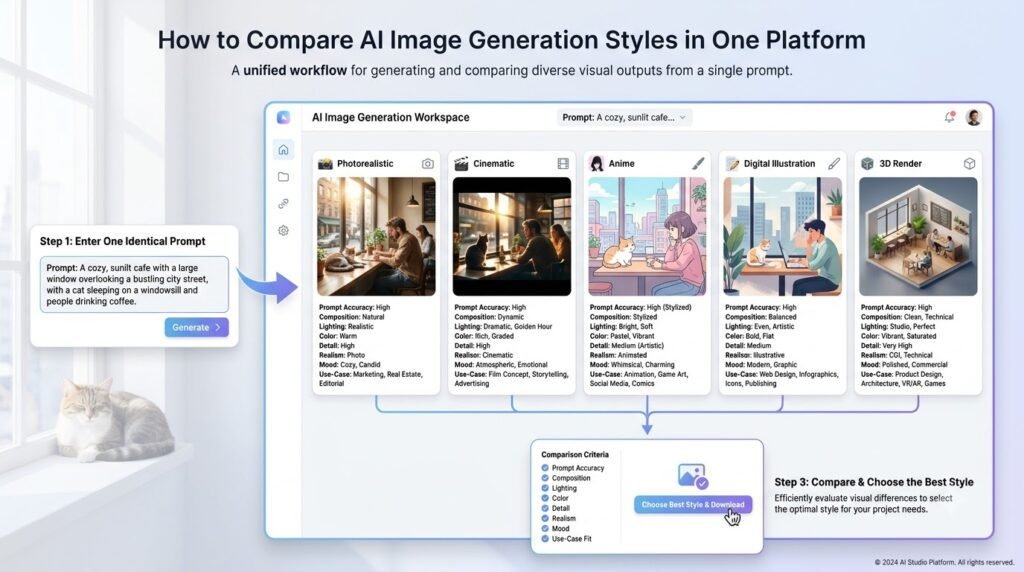Select the Photorealistic style header
The height and width of the screenshot is (572, 1024).
[365, 164]
